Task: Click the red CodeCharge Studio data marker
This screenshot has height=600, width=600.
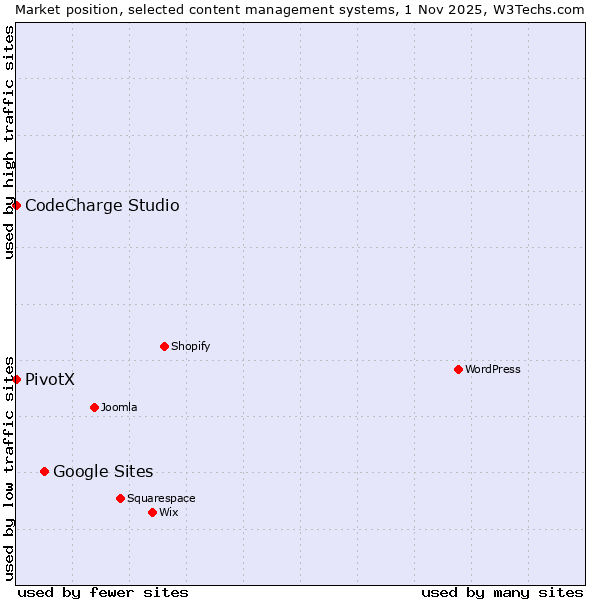Action: click(17, 205)
